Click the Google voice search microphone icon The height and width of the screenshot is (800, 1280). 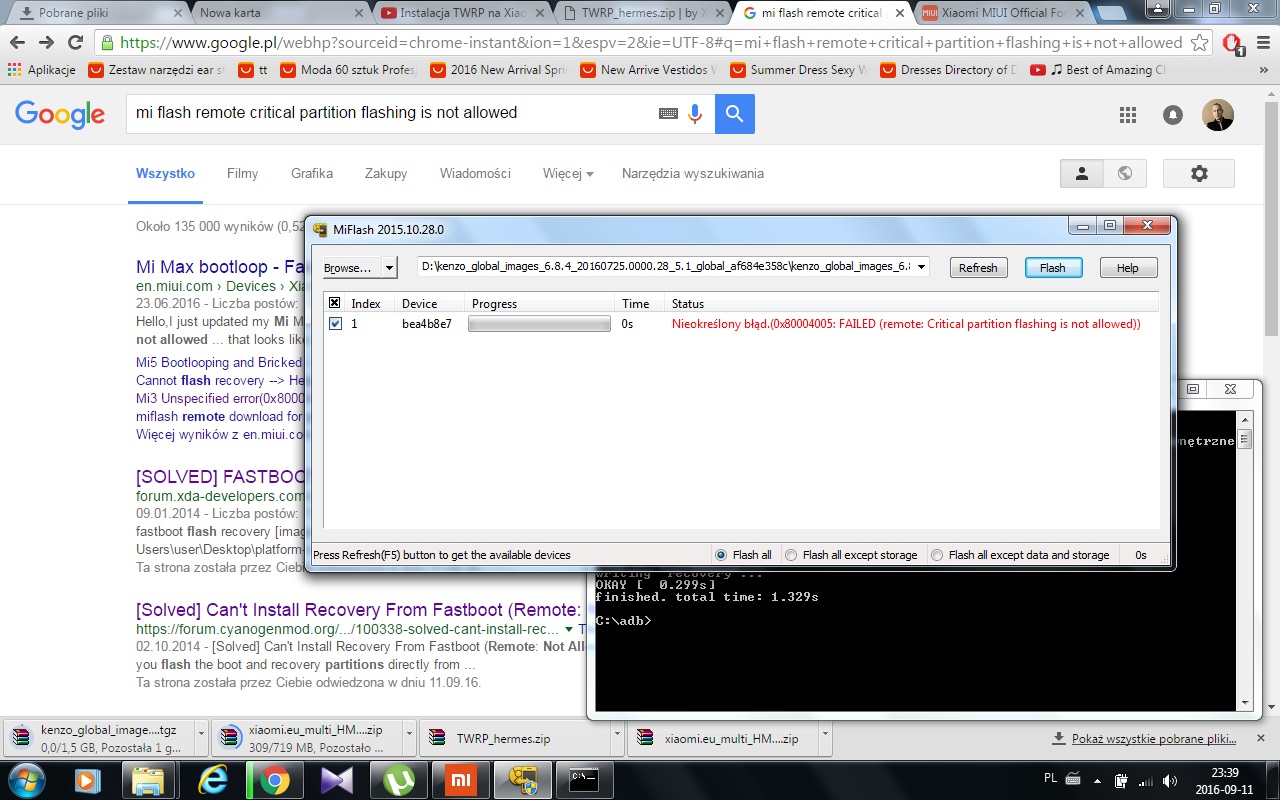click(x=695, y=114)
